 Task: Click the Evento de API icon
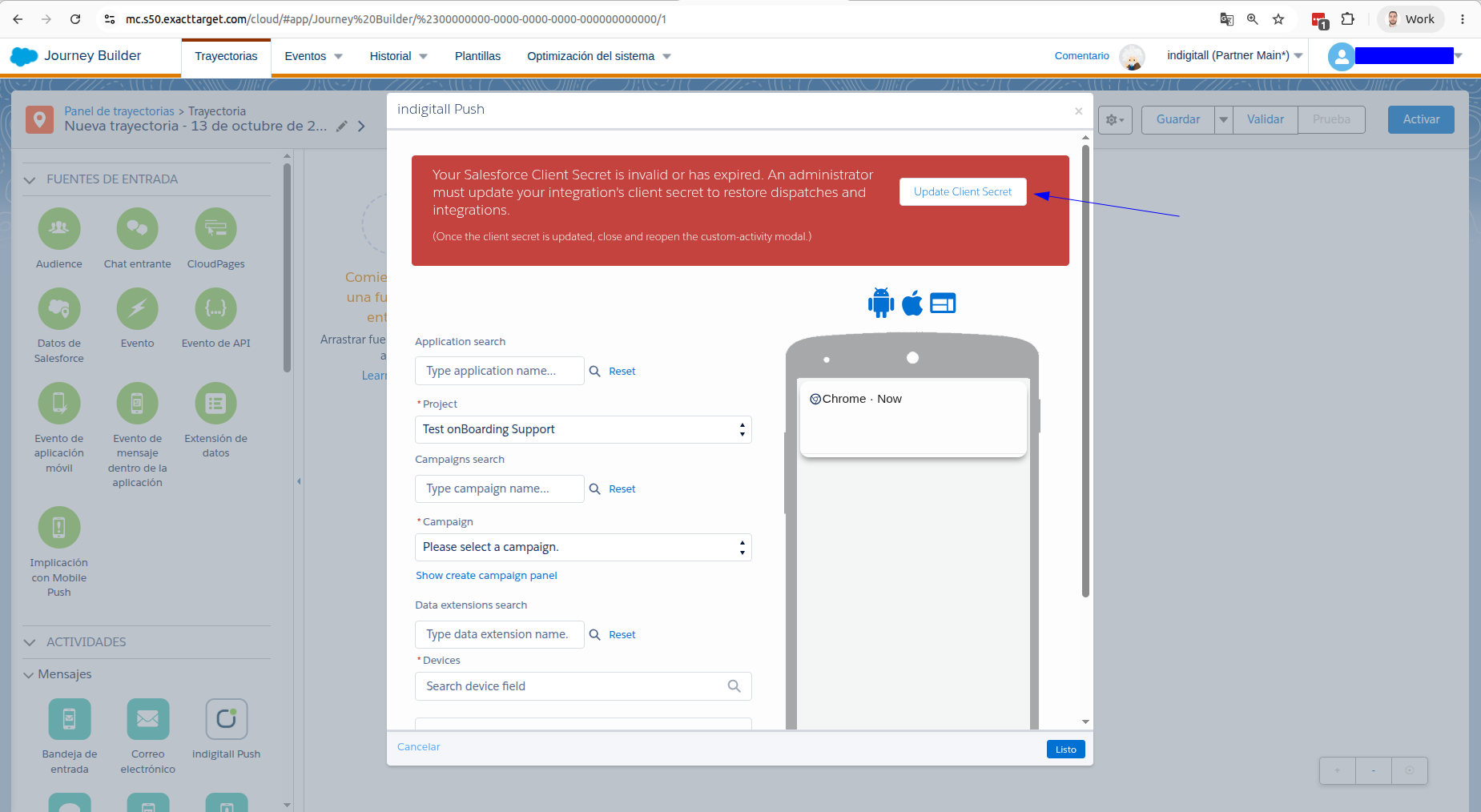tap(216, 308)
